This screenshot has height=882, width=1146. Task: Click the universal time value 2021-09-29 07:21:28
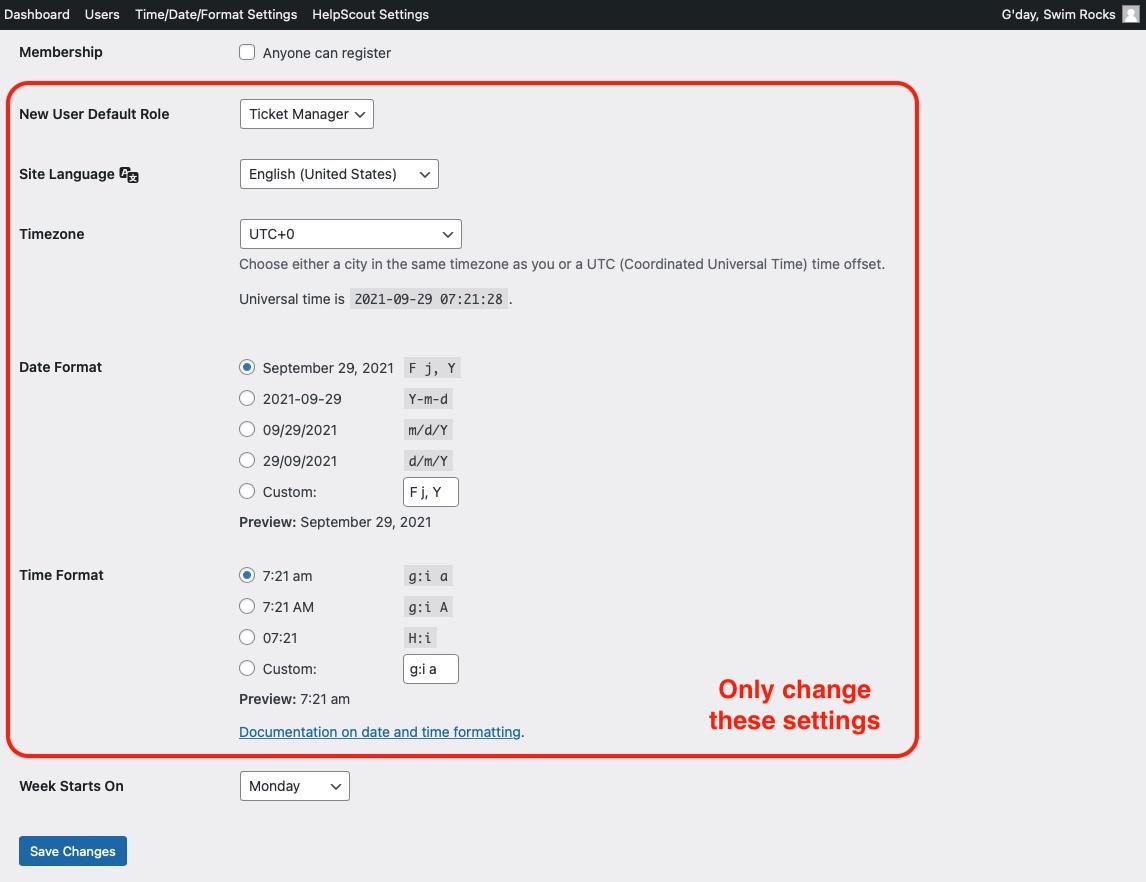point(429,299)
